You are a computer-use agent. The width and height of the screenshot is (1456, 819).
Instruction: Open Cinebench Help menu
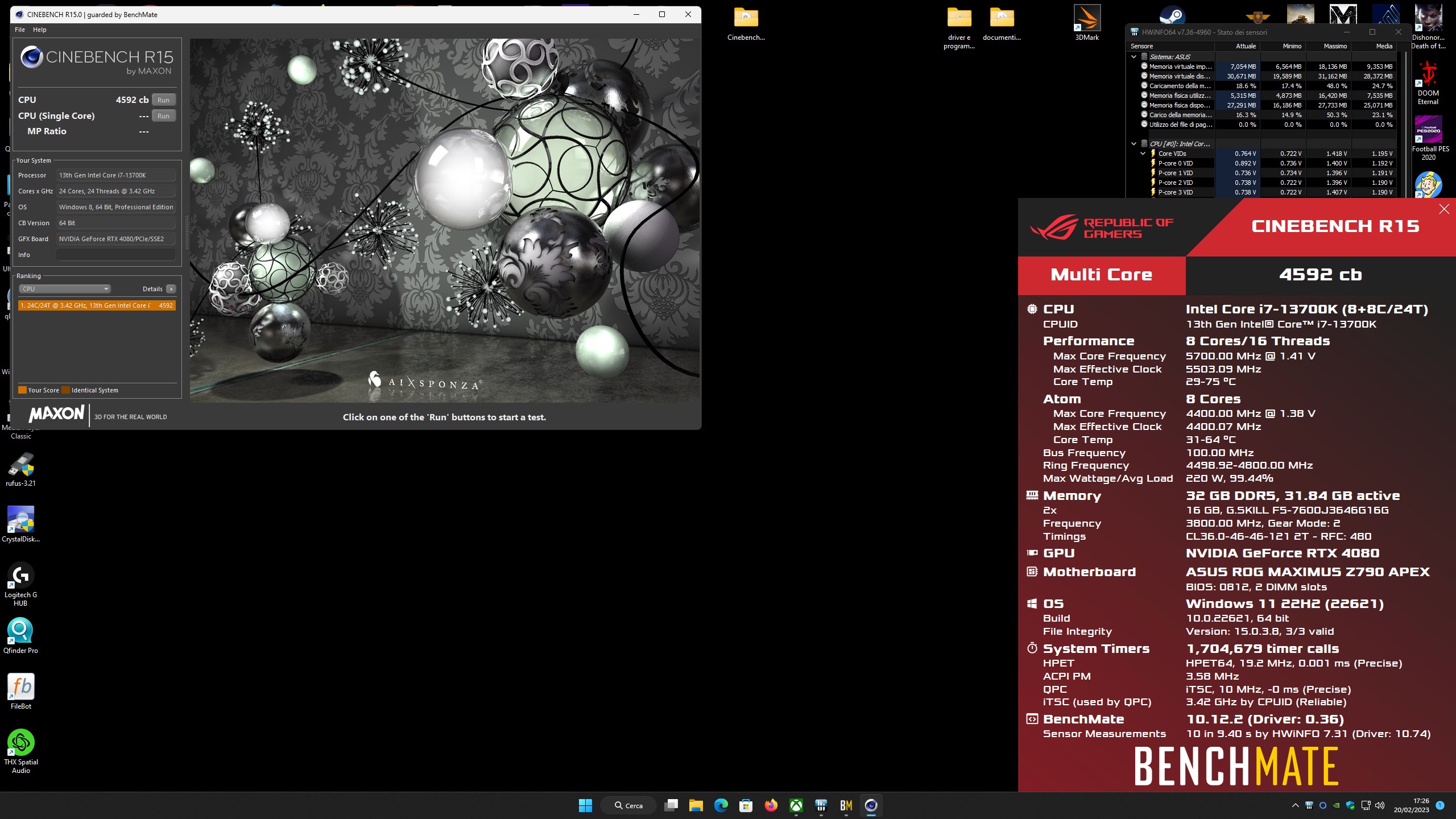pos(40,30)
